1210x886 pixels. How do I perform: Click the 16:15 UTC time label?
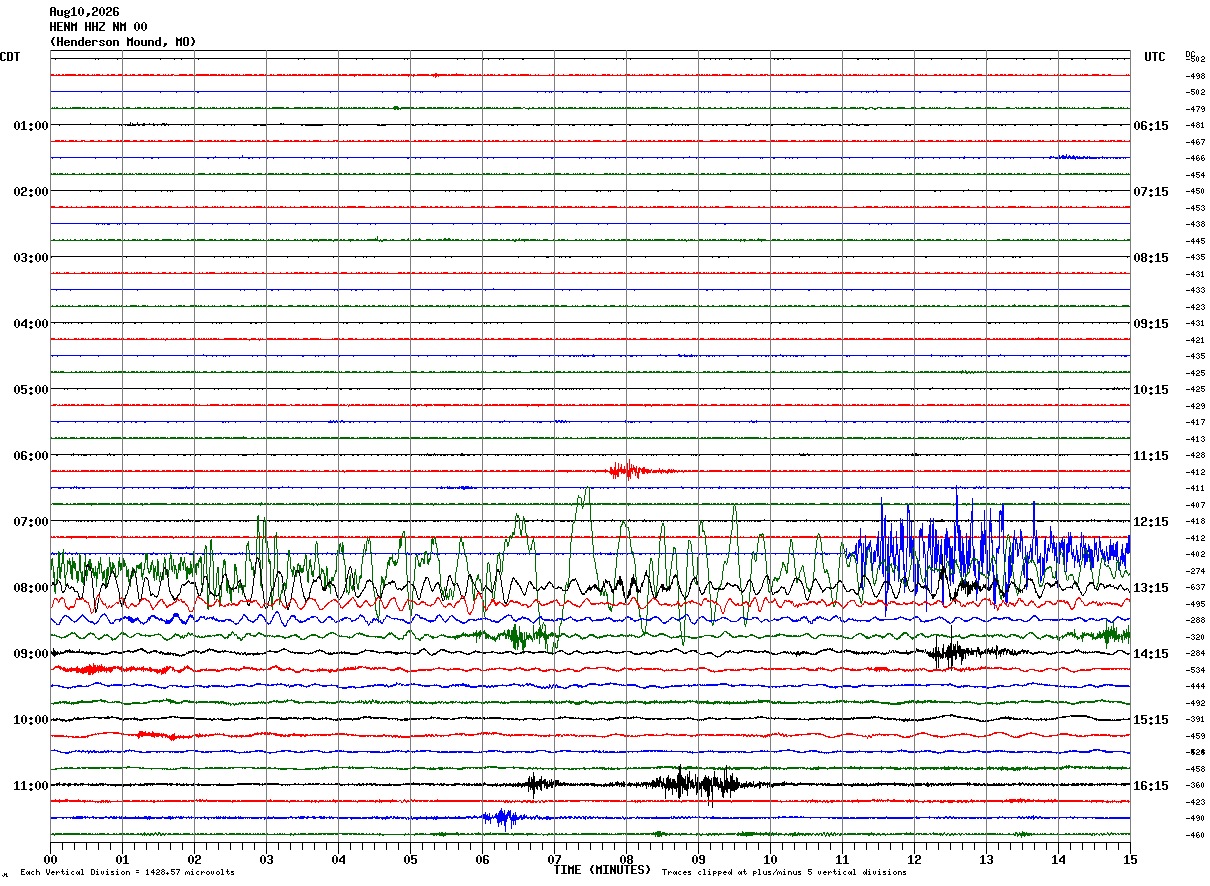[1151, 786]
